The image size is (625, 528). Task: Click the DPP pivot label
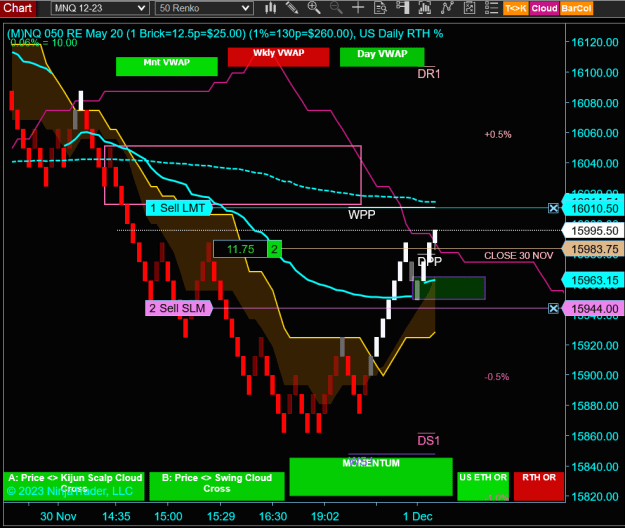[430, 261]
